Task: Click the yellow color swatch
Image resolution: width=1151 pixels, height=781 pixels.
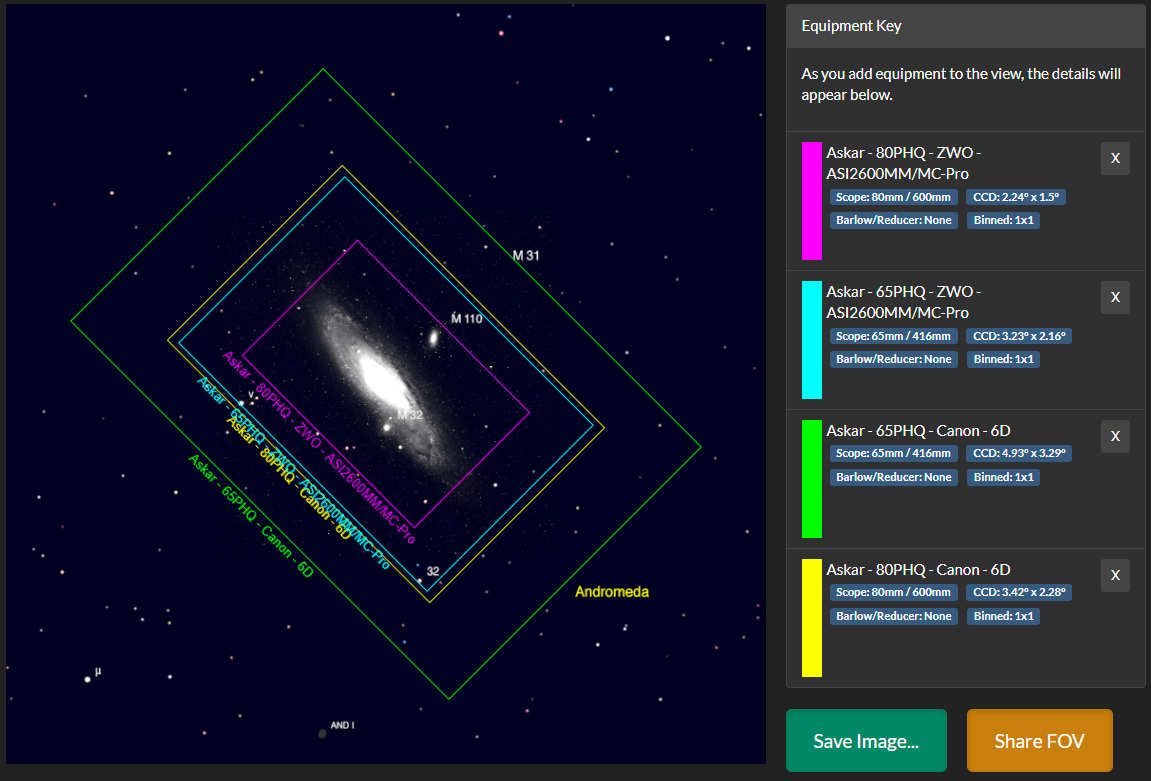Action: 811,618
